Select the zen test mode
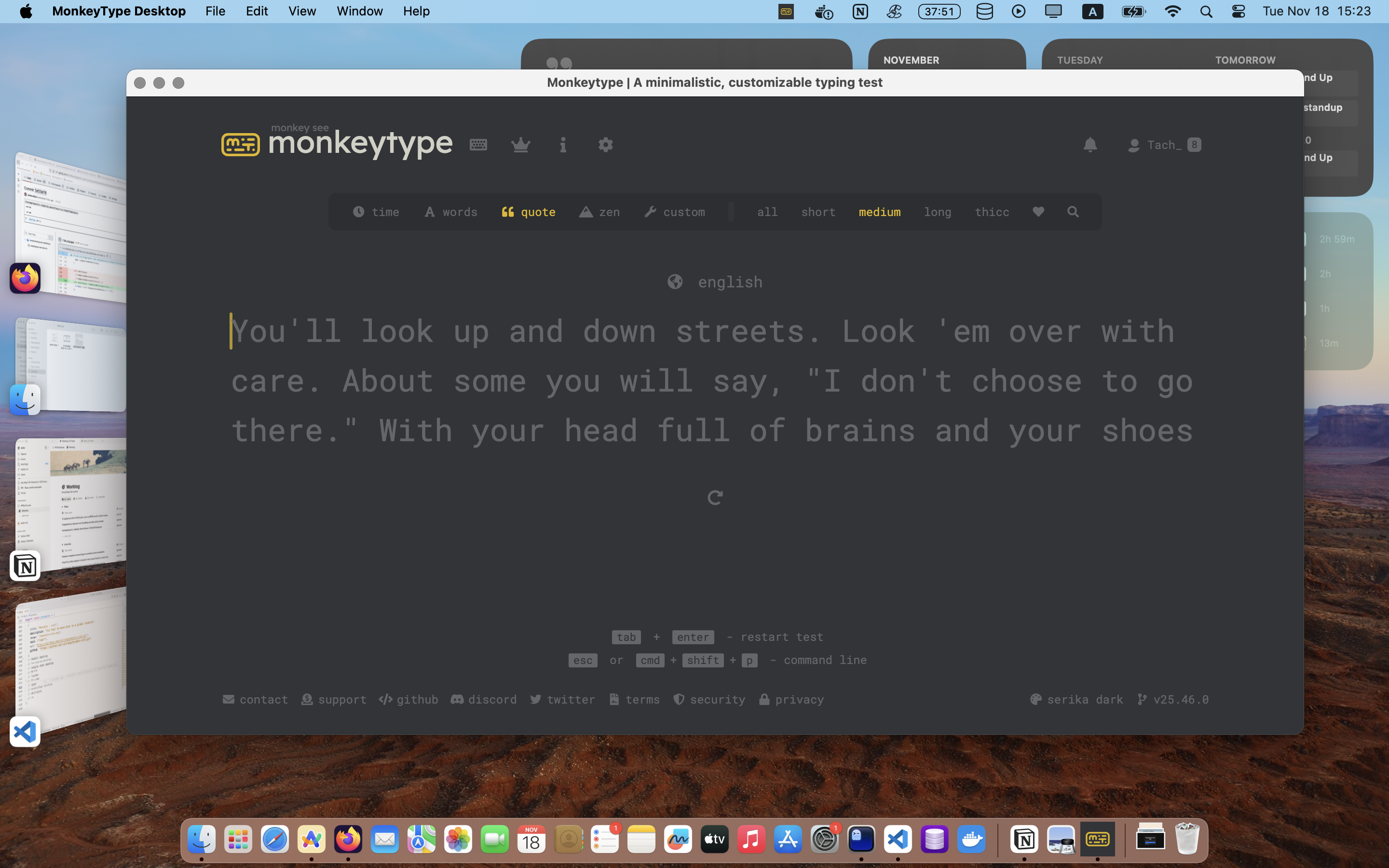1389x868 pixels. coord(599,212)
